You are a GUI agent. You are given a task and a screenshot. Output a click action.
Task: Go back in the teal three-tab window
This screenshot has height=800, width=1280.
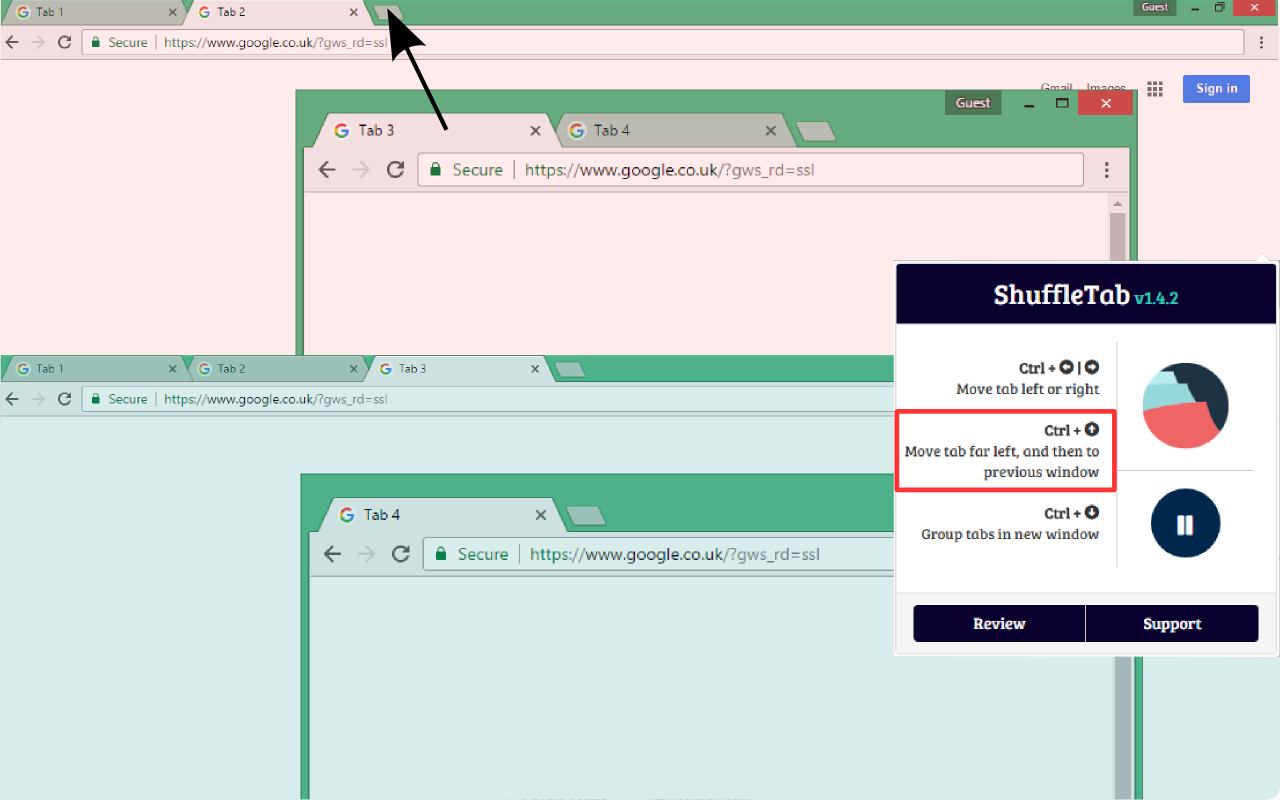tap(12, 399)
